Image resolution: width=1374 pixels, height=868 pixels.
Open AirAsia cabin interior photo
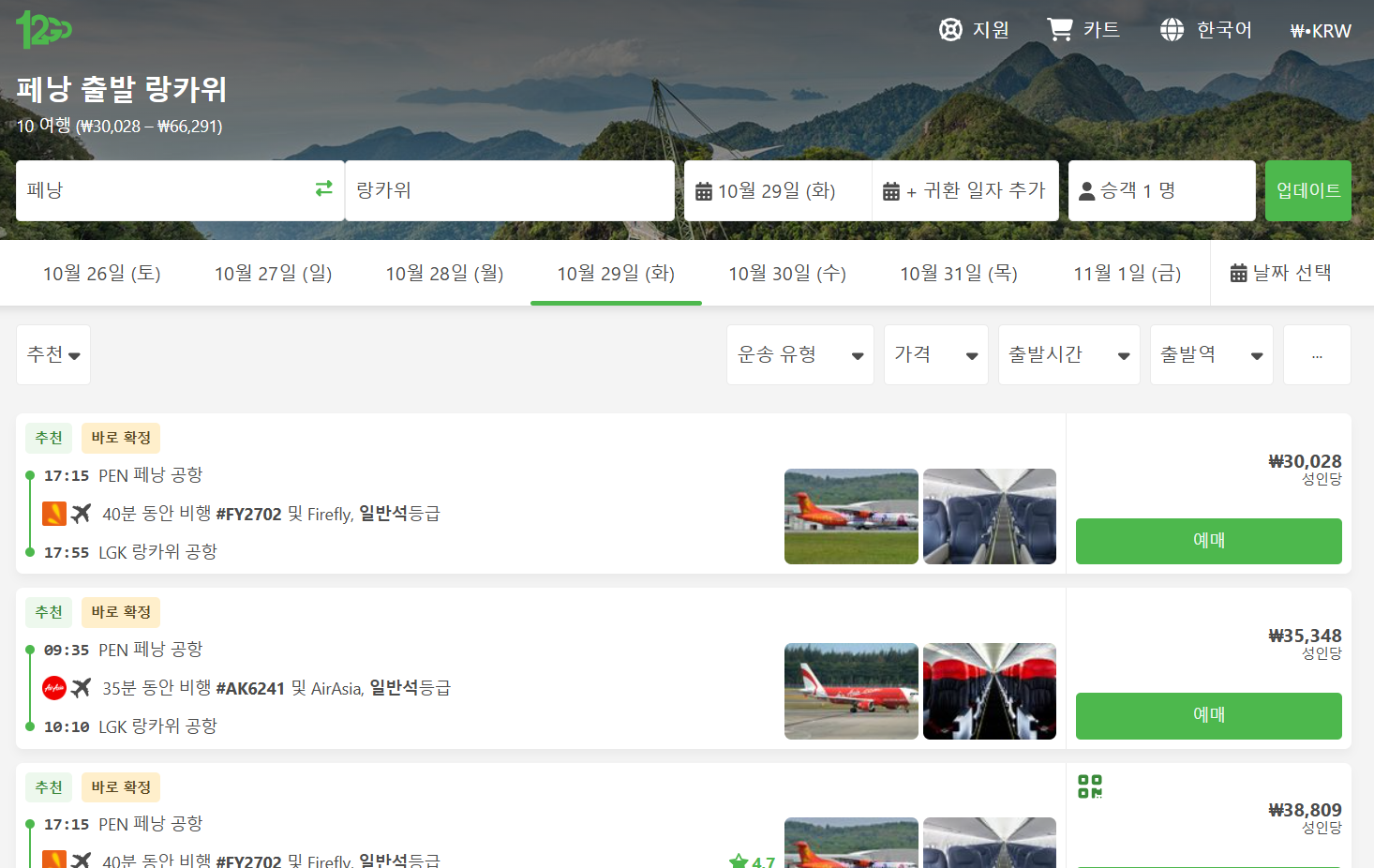(x=990, y=691)
